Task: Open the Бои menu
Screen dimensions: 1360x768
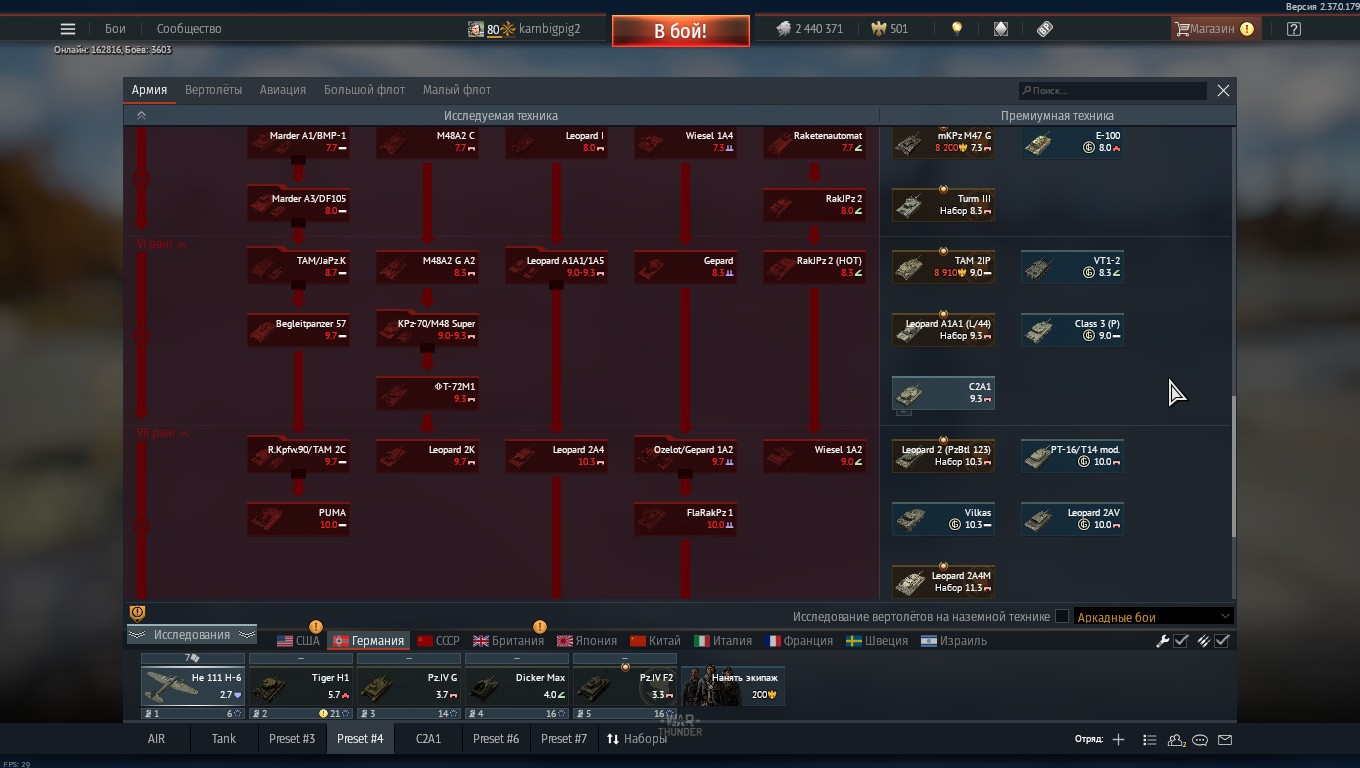Action: [x=116, y=29]
